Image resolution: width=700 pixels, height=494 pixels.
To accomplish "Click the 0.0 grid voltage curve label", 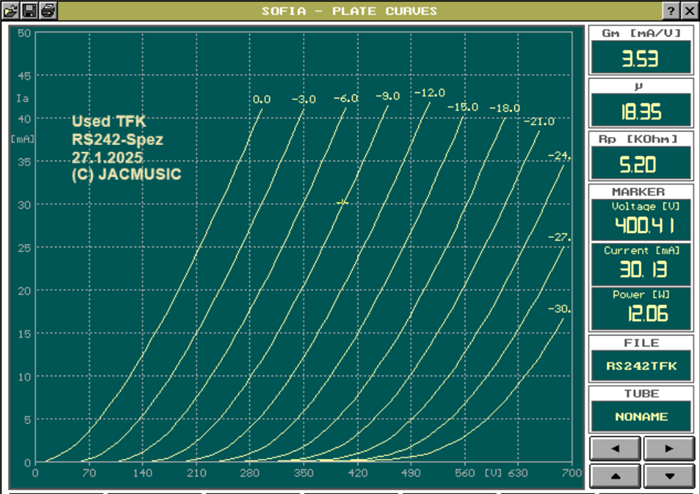I will (x=262, y=100).
